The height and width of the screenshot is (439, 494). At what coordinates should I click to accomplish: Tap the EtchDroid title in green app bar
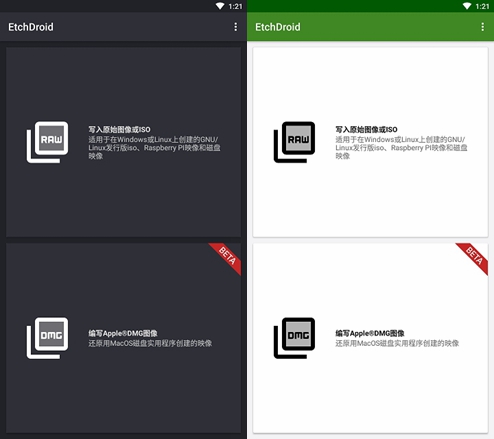(x=278, y=27)
